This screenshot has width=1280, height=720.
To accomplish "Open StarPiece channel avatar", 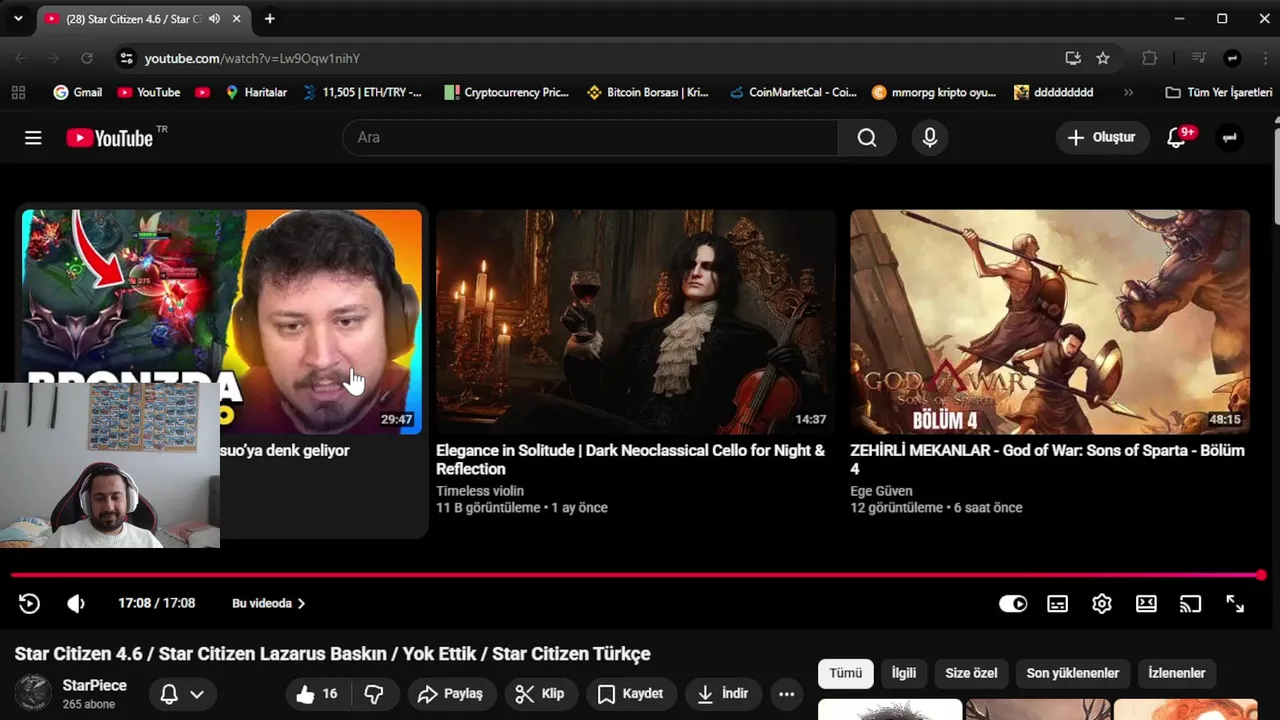I will tap(33, 693).
